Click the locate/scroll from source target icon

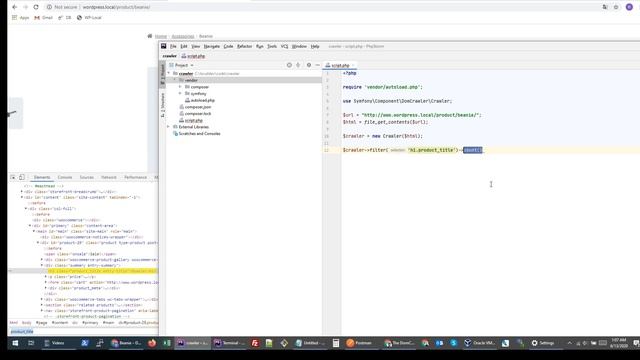289,65
